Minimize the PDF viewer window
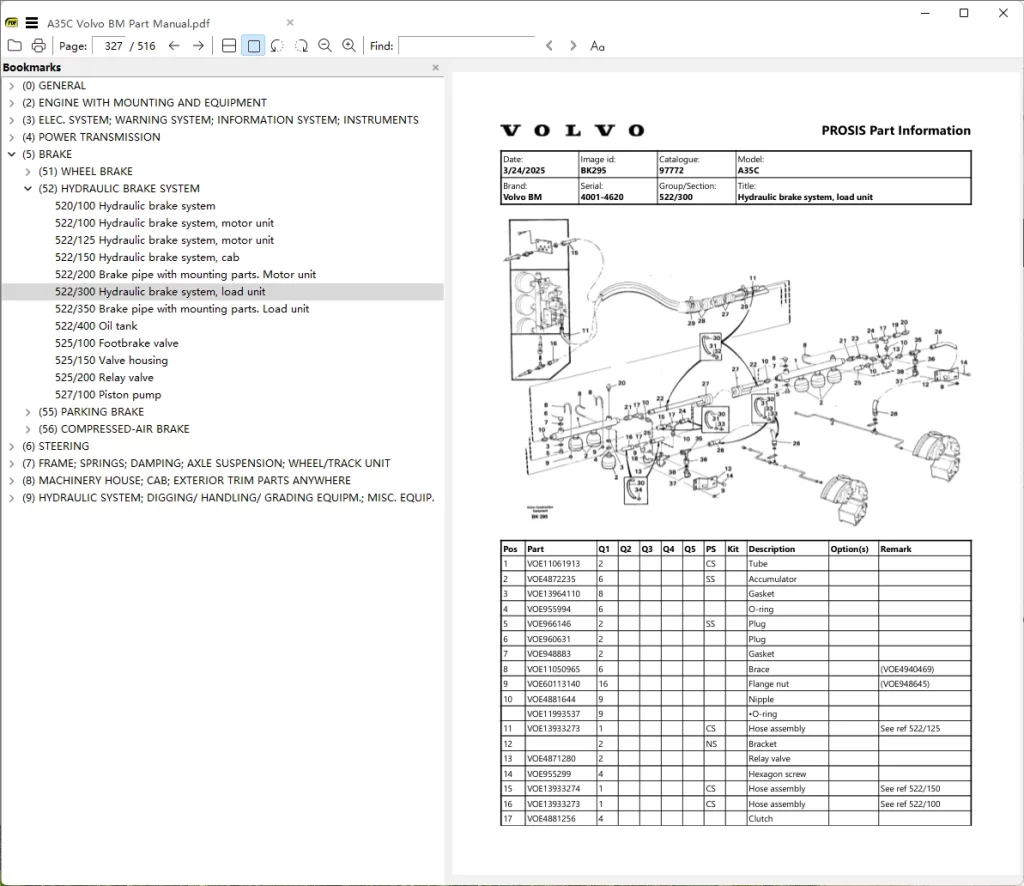 (x=925, y=13)
